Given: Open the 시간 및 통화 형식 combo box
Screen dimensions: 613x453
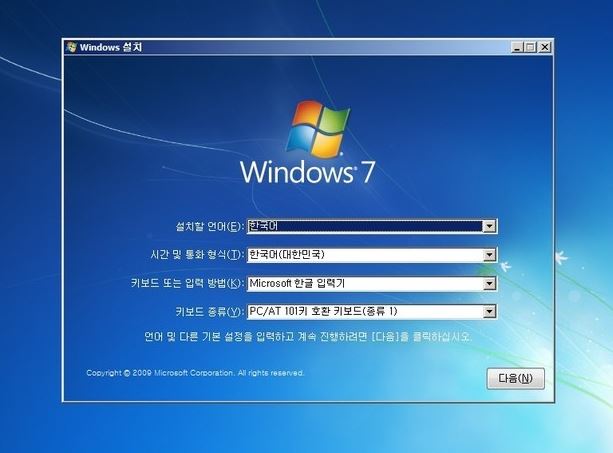Looking at the screenshot, I should 372,255.
